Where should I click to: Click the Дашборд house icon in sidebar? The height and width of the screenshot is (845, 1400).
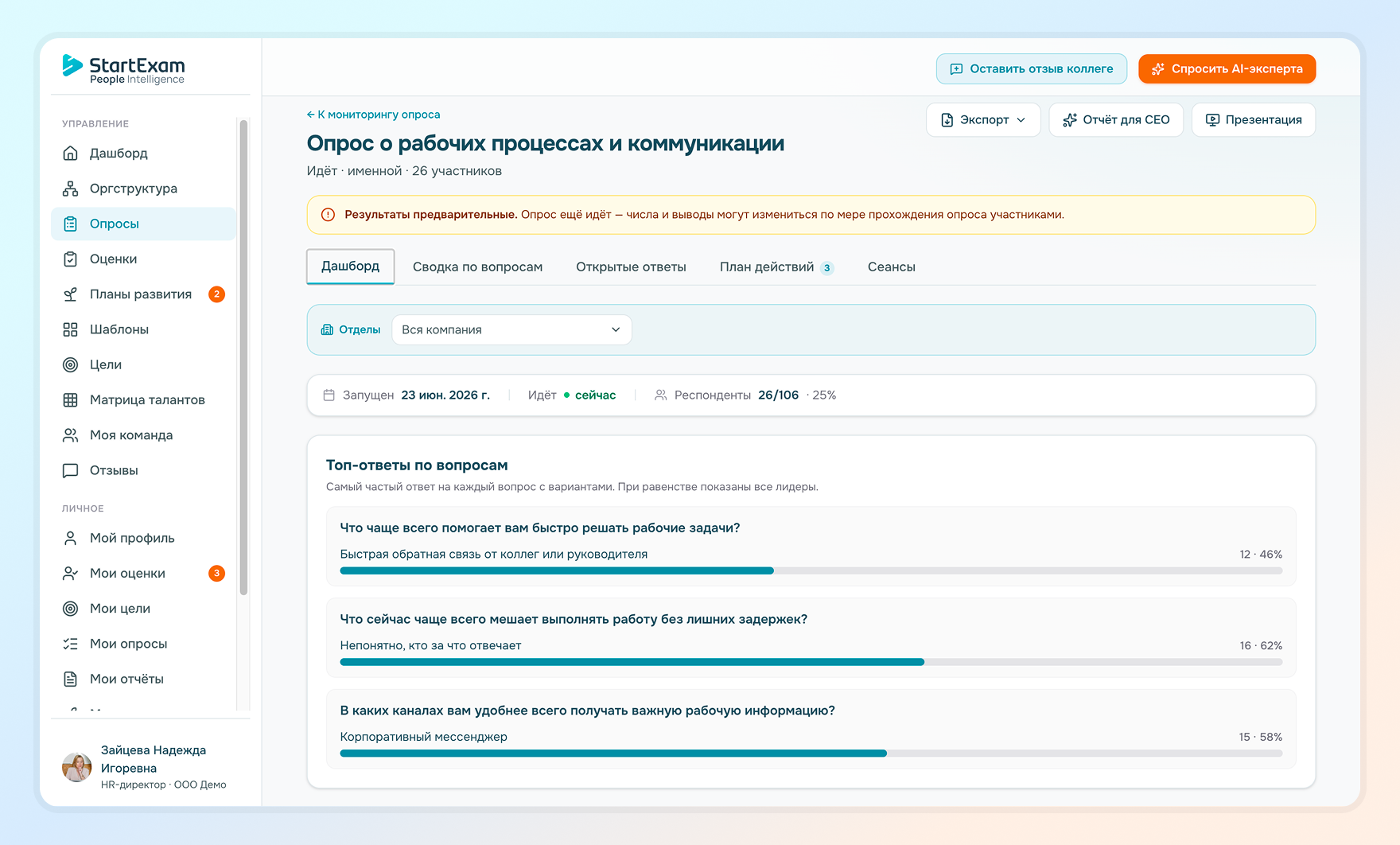click(71, 153)
